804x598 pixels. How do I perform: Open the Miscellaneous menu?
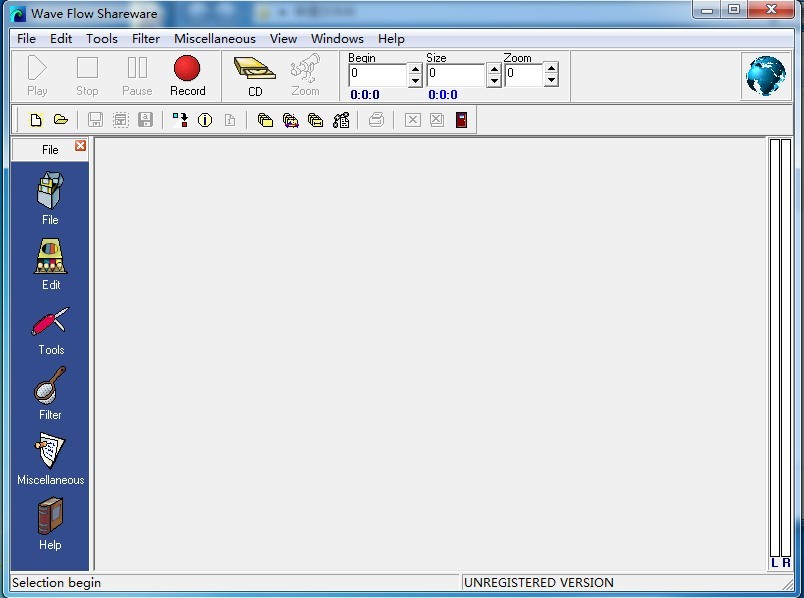pyautogui.click(x=214, y=38)
